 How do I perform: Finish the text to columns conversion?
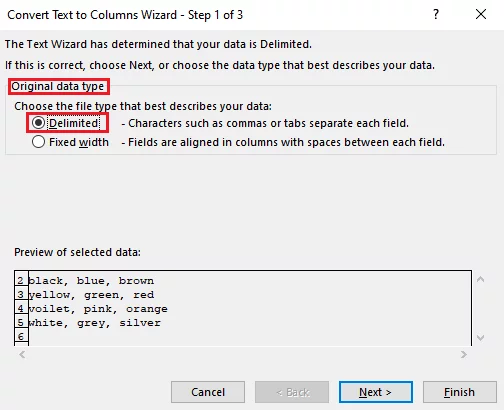[460, 392]
